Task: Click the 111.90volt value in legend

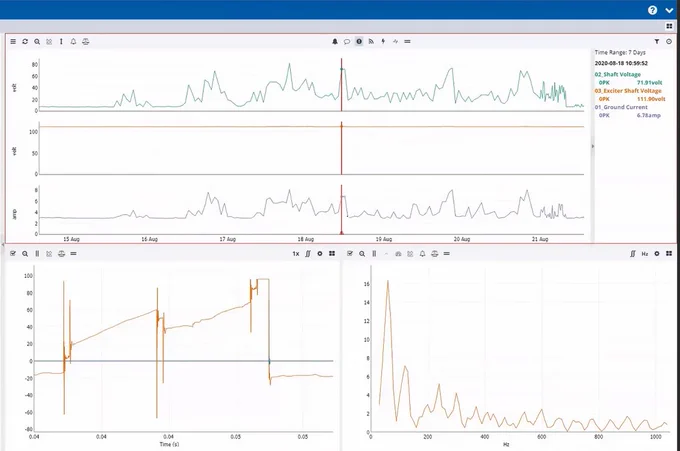Action: [x=651, y=99]
